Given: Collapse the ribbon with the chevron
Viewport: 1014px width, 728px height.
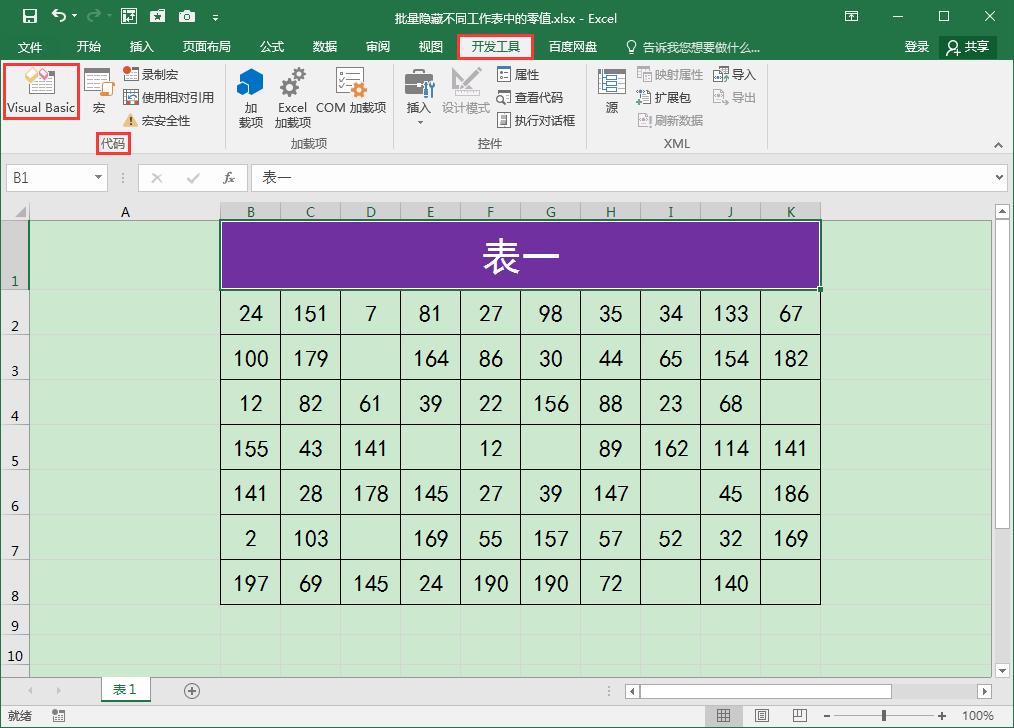Looking at the screenshot, I should (x=998, y=144).
